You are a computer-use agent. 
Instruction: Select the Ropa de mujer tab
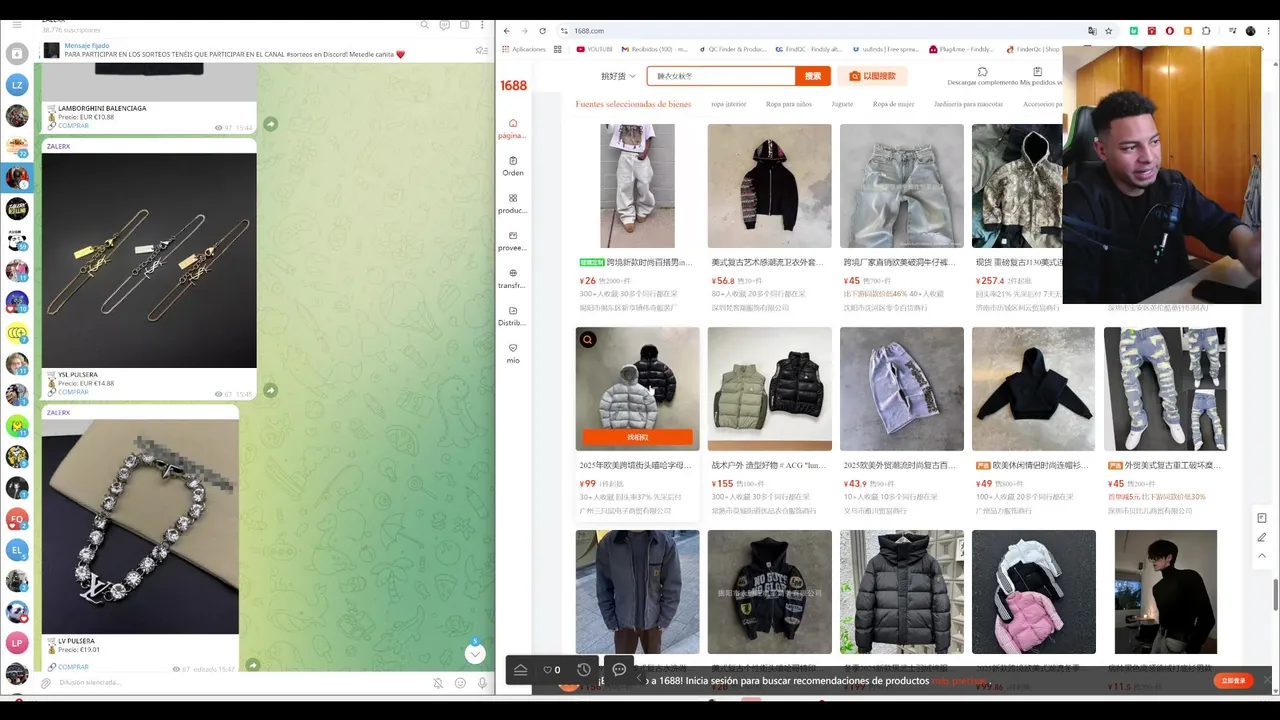893,104
